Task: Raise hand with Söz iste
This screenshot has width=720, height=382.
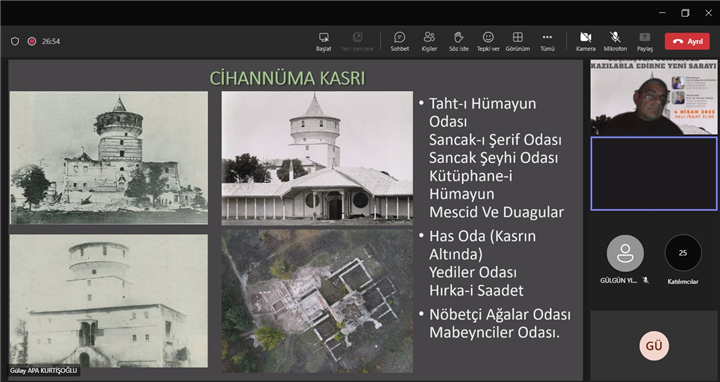Action: 459,41
